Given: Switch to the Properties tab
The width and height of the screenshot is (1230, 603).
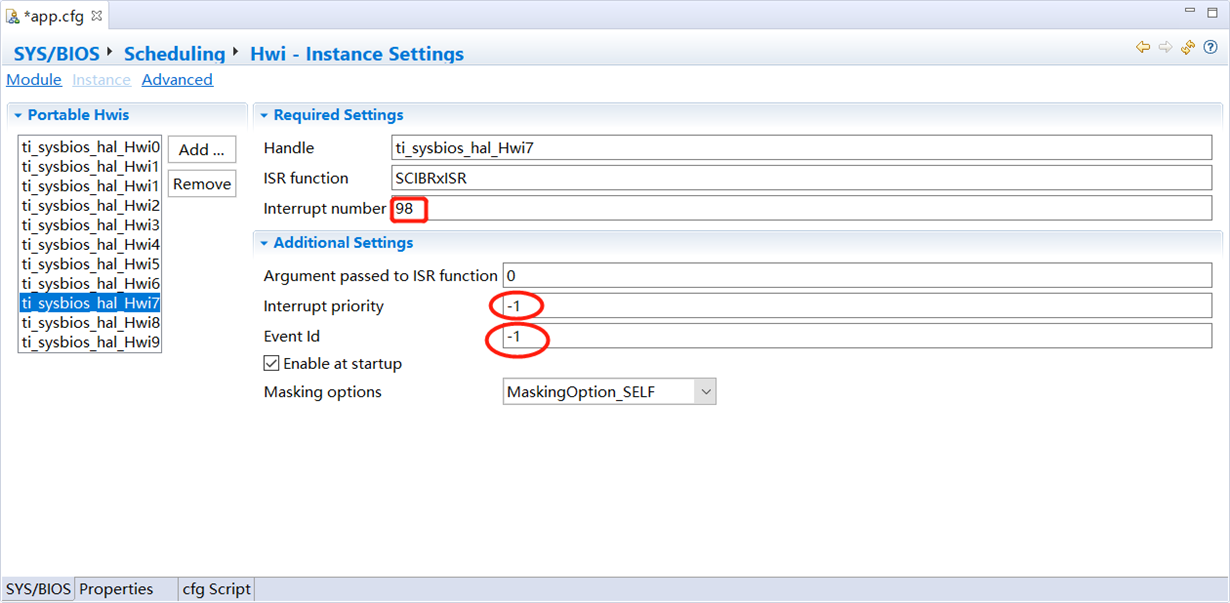Looking at the screenshot, I should [116, 589].
